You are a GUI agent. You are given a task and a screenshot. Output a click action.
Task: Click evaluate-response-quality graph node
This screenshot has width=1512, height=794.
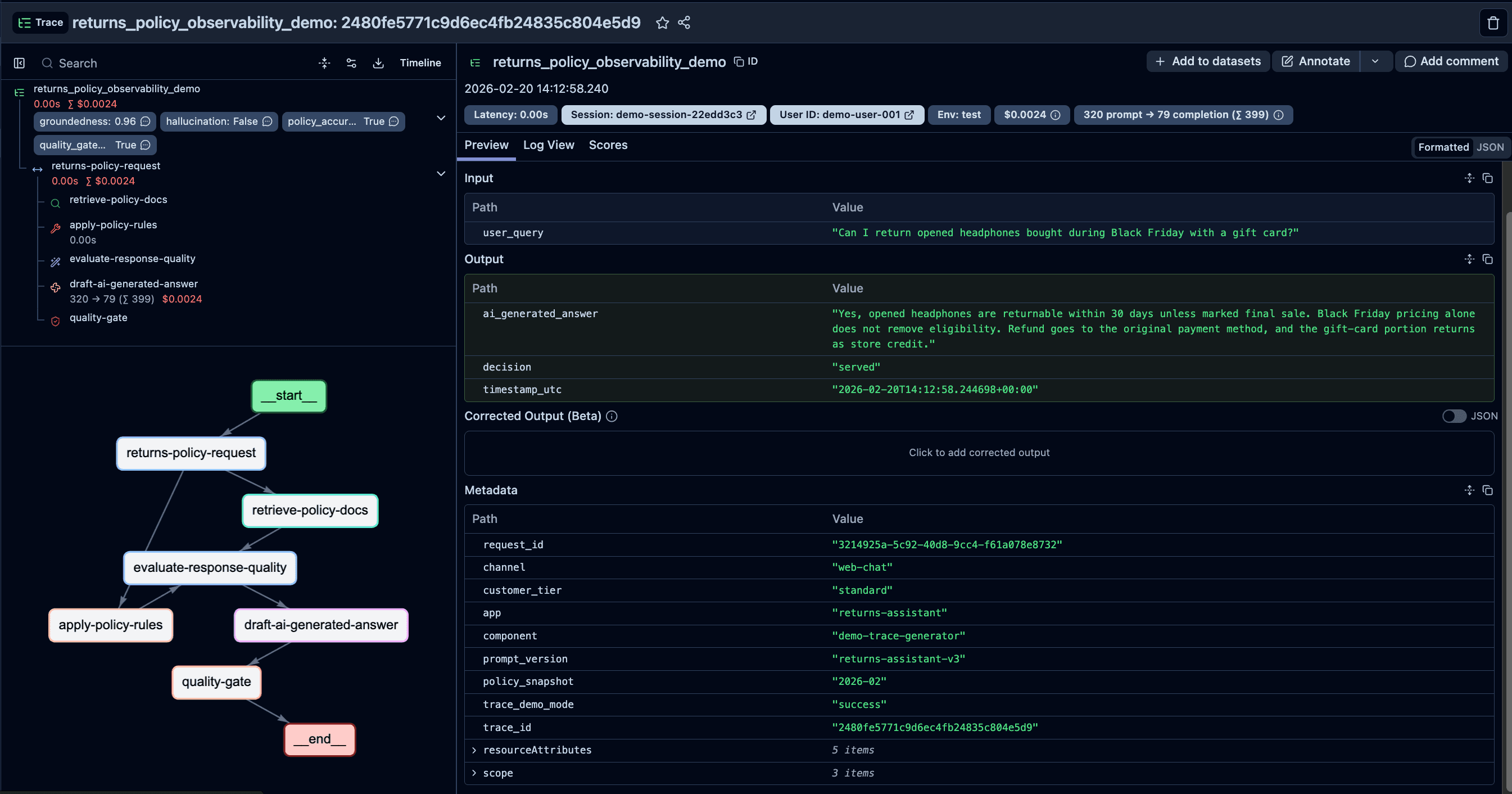pyautogui.click(x=210, y=567)
